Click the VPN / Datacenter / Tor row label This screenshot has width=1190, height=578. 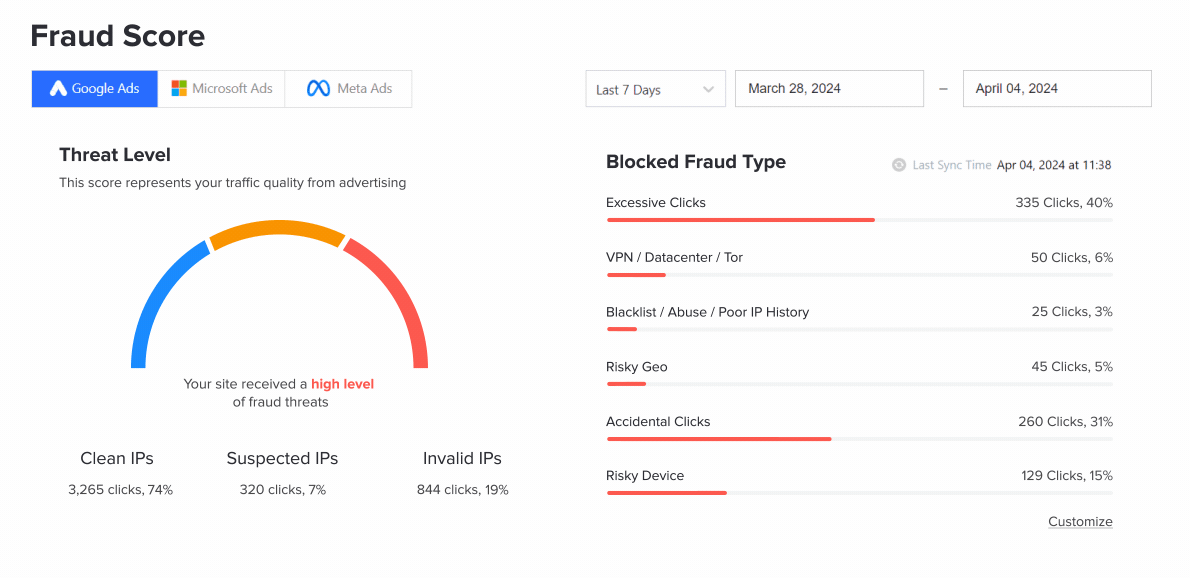tap(674, 257)
